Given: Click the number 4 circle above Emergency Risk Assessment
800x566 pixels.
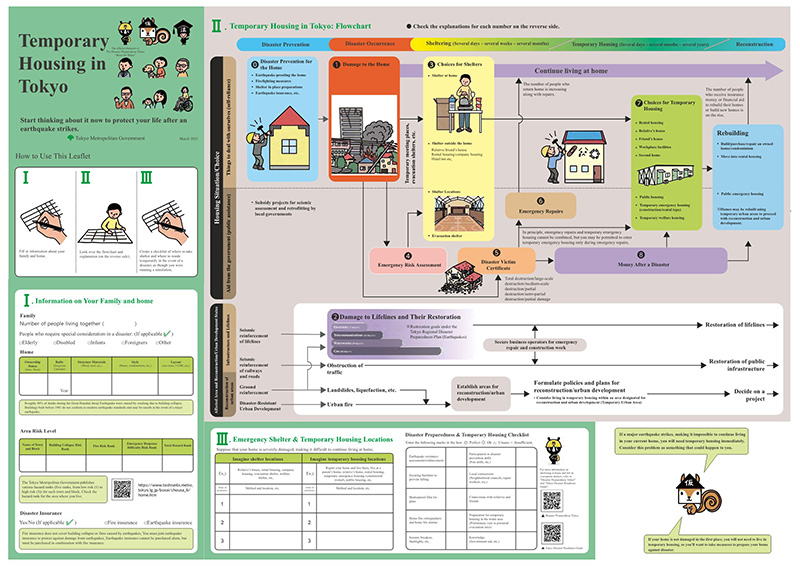Looking at the screenshot, I should pos(408,256).
